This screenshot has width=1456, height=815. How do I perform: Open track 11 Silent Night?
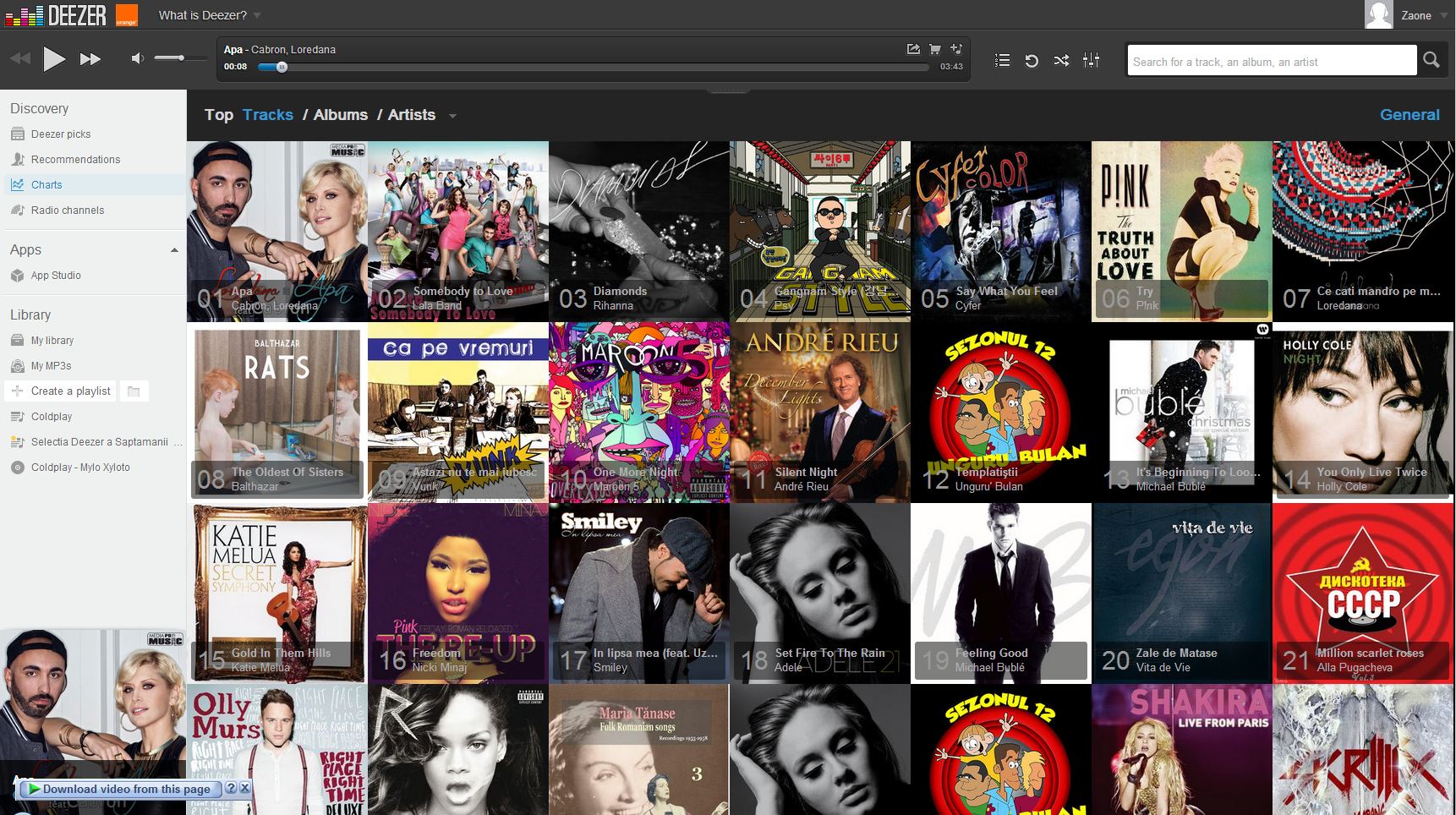click(820, 413)
